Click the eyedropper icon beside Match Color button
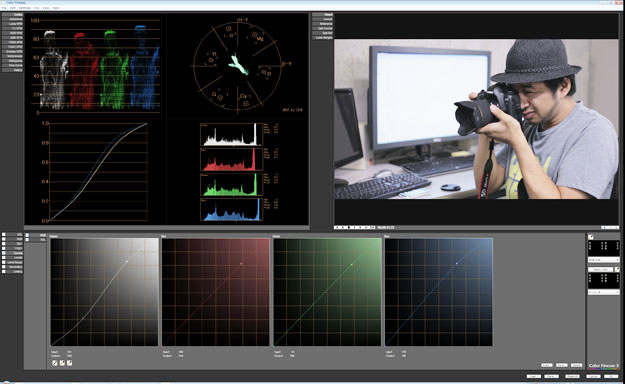Image resolution: width=625 pixels, height=384 pixels. coord(617,270)
